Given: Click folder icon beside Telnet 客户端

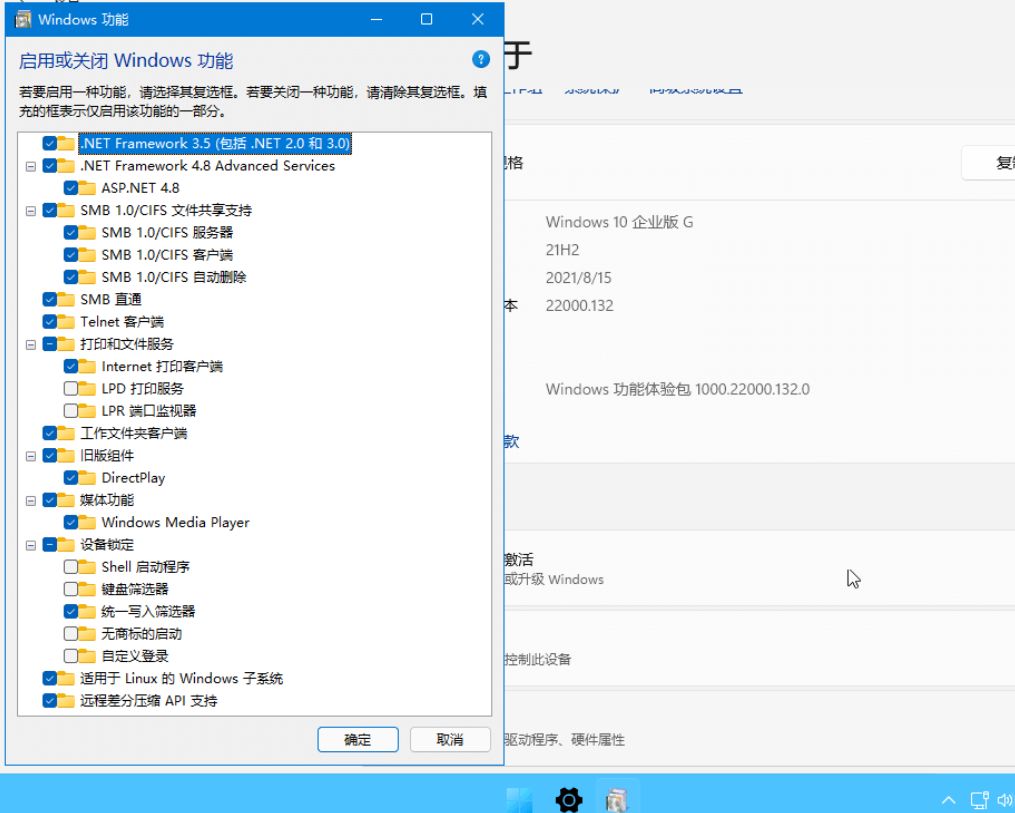Looking at the screenshot, I should point(65,322).
